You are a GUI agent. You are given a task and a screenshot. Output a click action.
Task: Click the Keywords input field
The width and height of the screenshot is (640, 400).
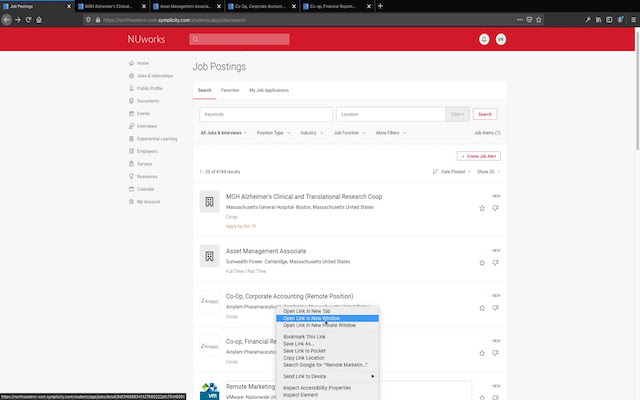[x=266, y=114]
